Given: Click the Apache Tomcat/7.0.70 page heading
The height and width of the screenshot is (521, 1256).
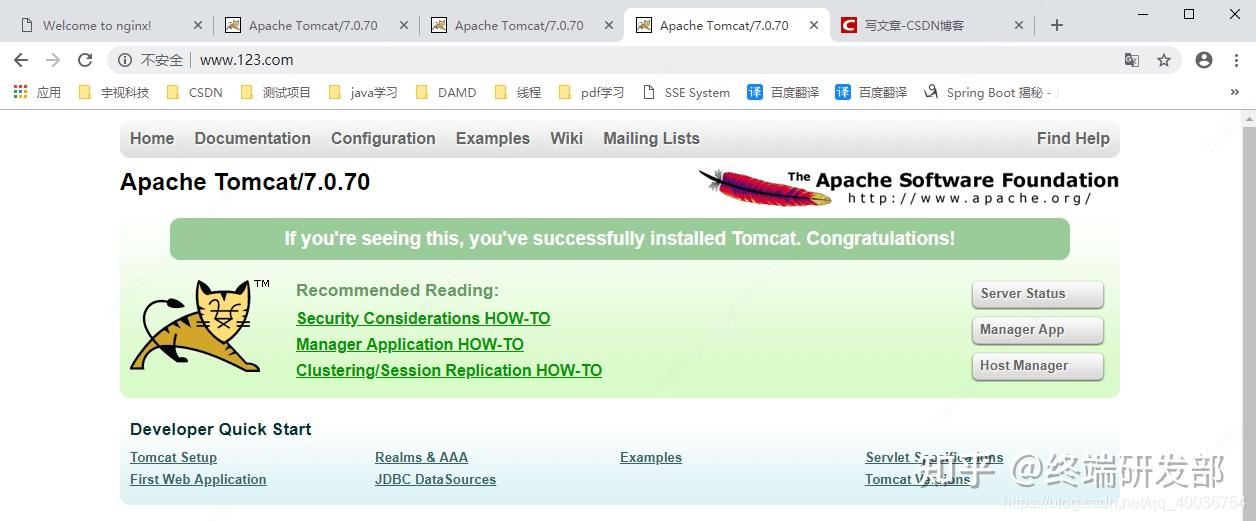Looking at the screenshot, I should 245,182.
